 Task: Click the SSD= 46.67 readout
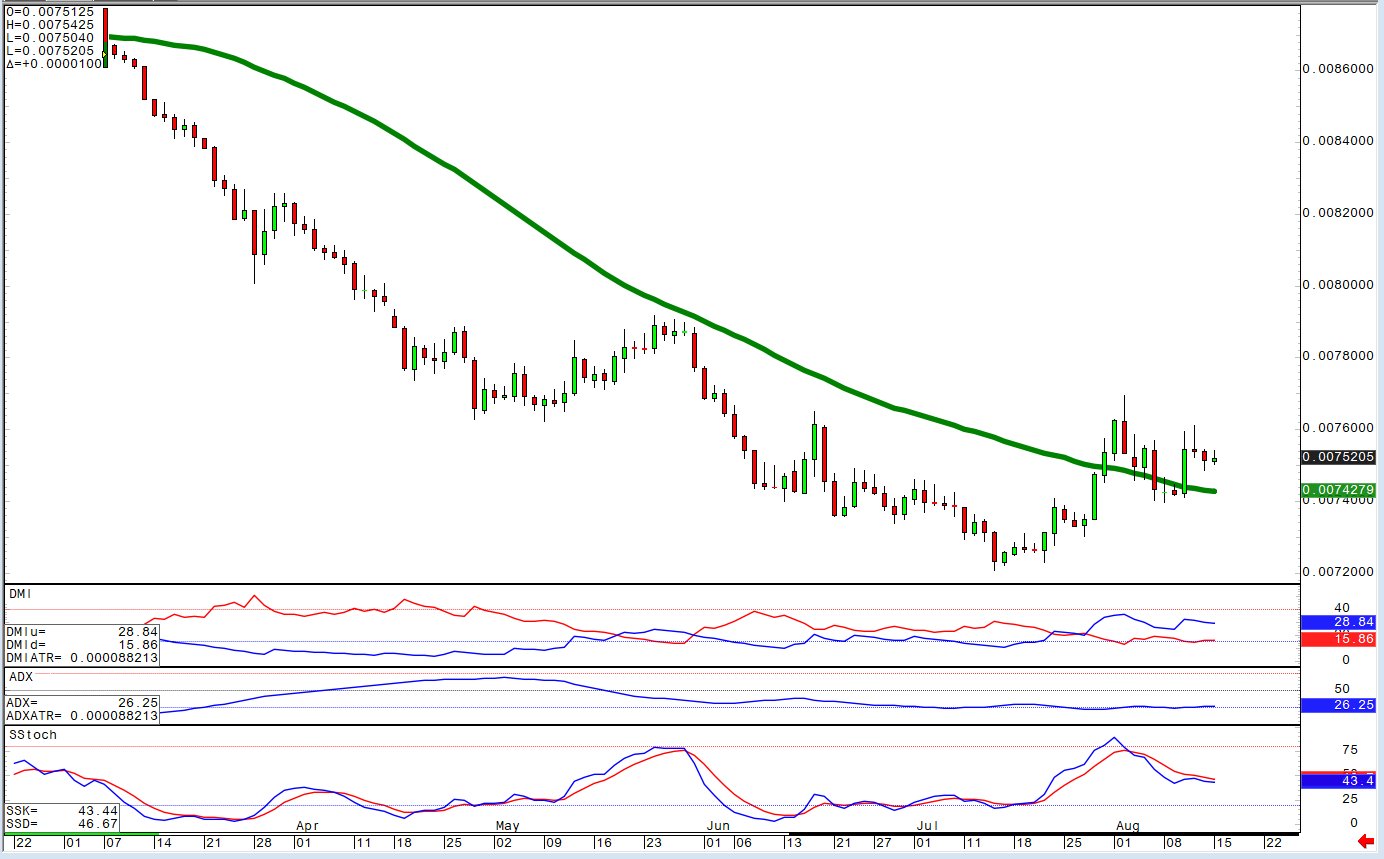[62, 823]
